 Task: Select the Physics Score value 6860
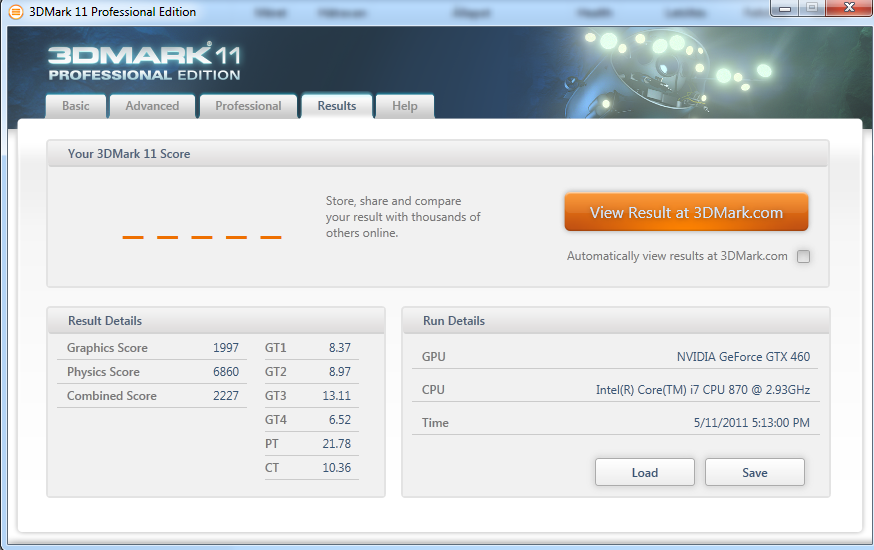click(x=226, y=372)
